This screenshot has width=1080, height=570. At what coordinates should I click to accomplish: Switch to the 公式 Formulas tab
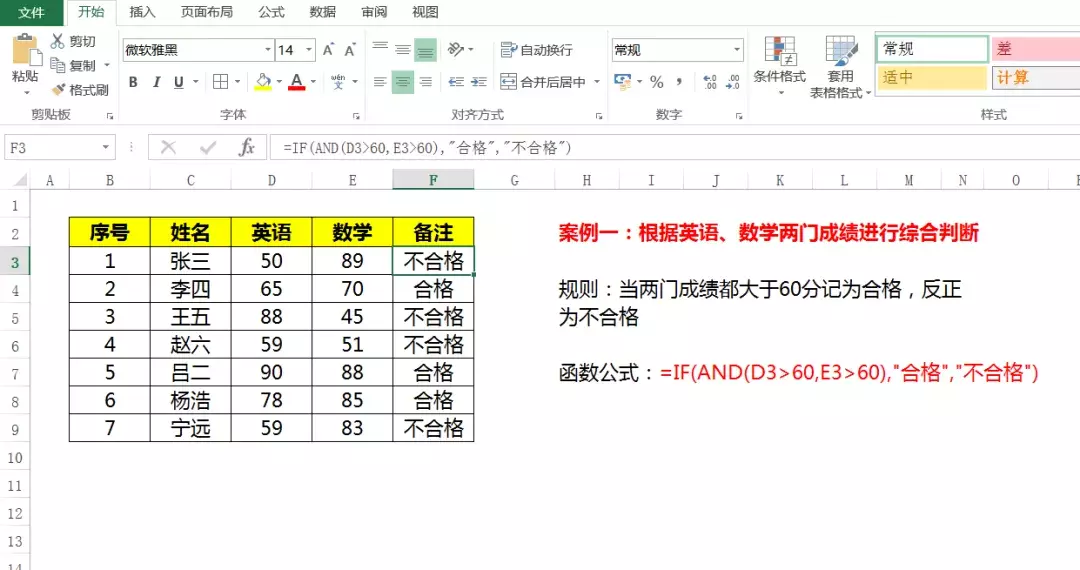(x=271, y=12)
